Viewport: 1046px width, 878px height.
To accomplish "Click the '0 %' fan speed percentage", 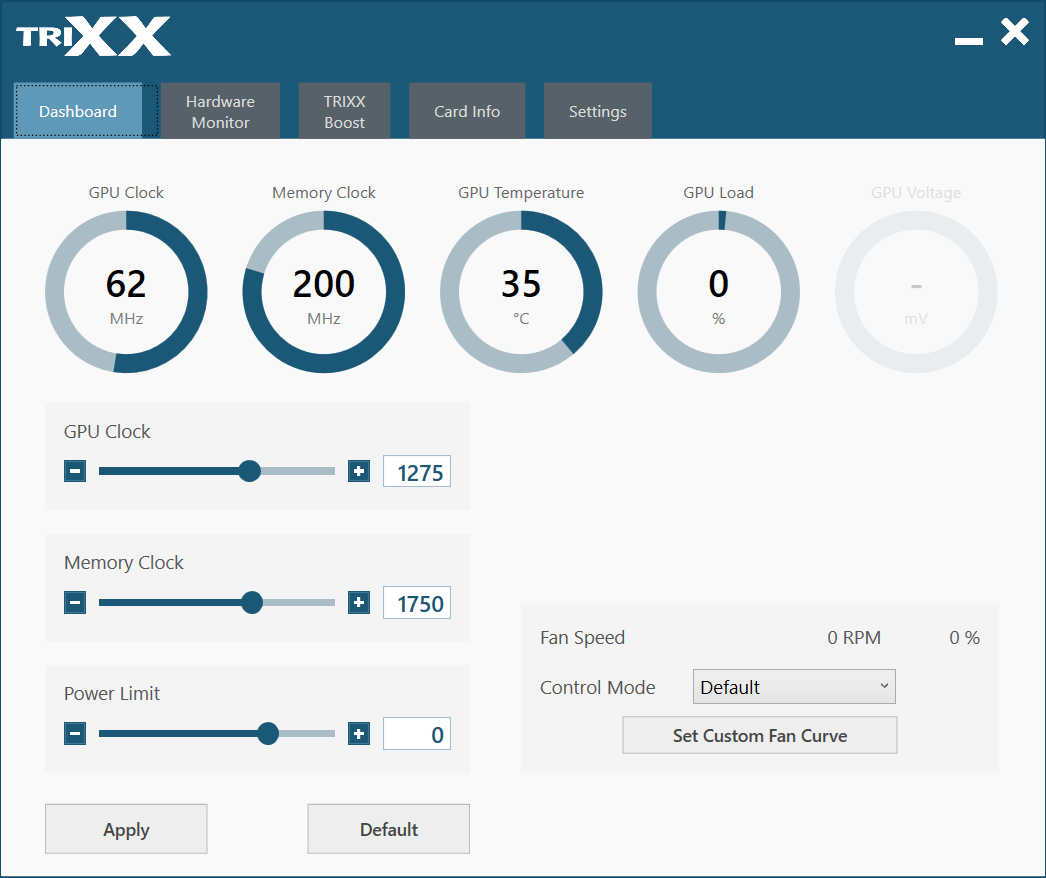I will click(x=965, y=638).
